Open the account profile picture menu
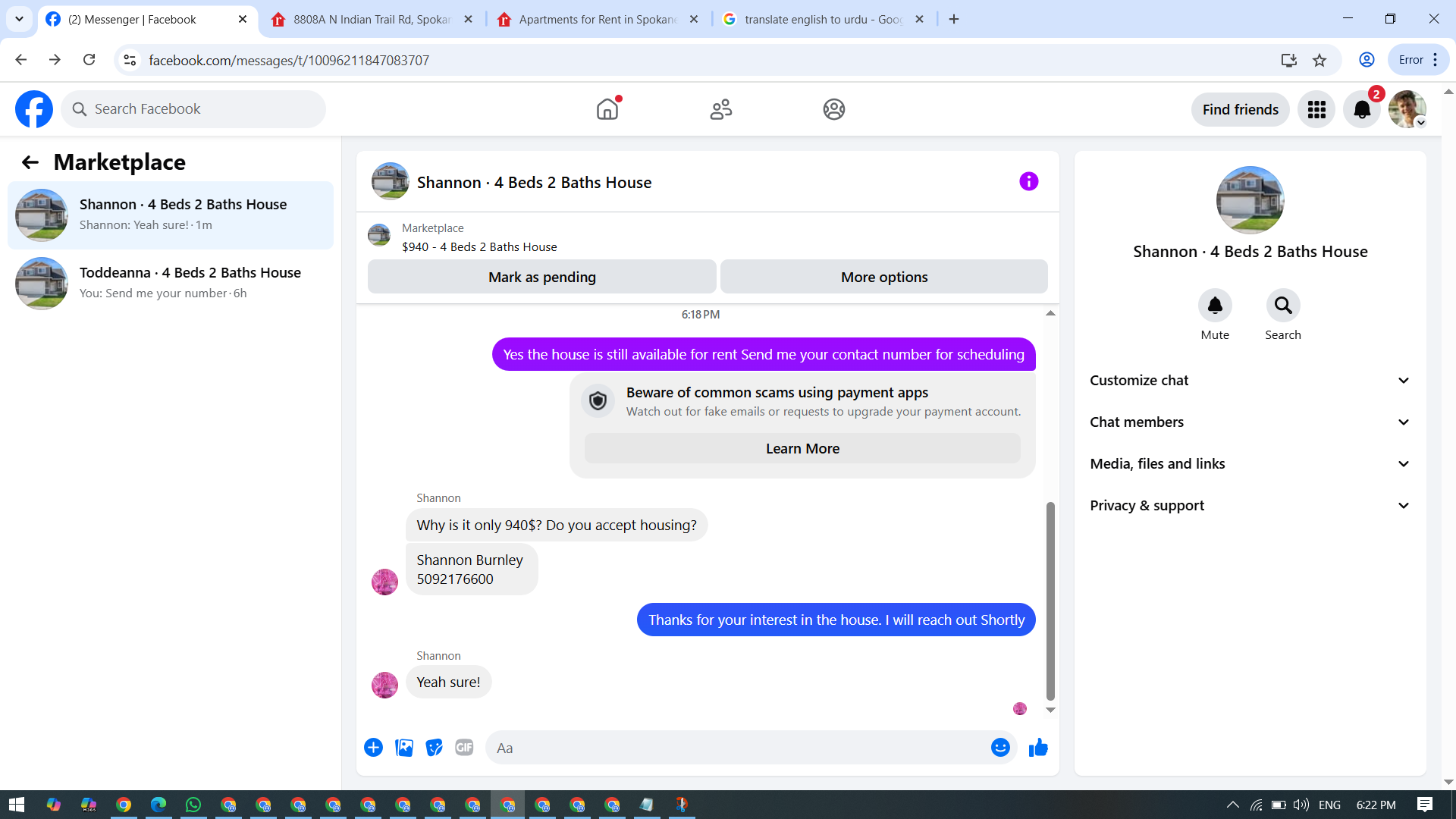 [x=1407, y=109]
